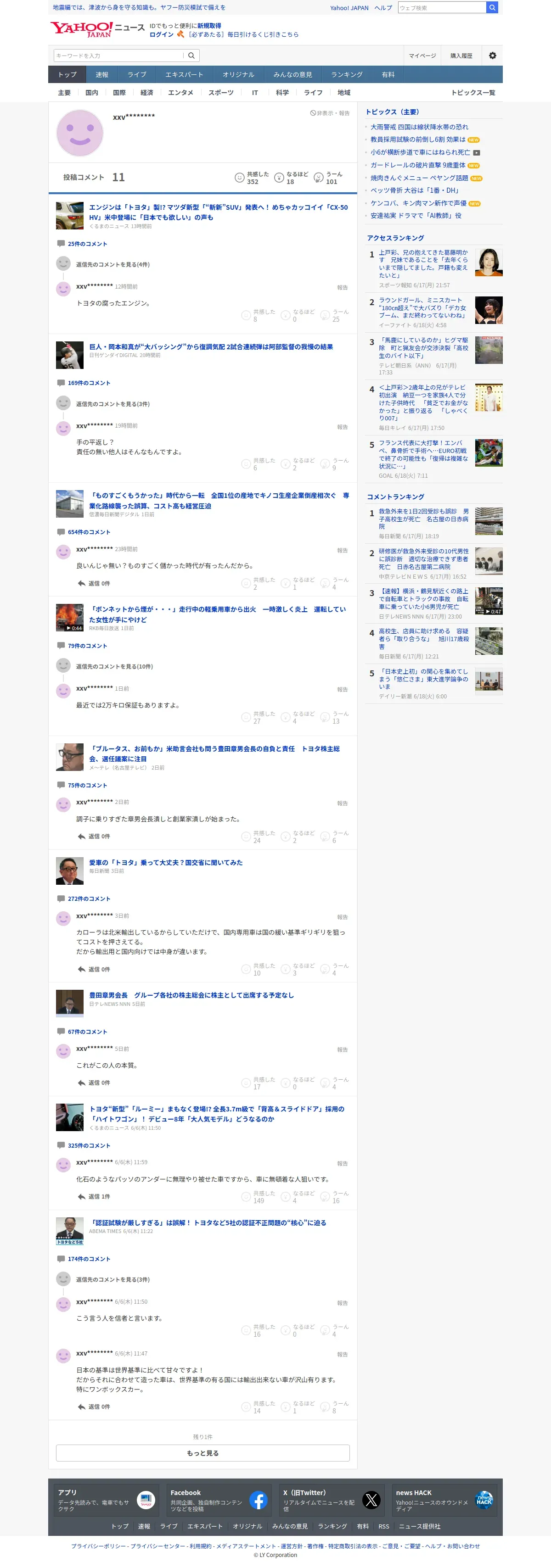Click the video icon beside 小6が横断歩道 headline

(477, 153)
